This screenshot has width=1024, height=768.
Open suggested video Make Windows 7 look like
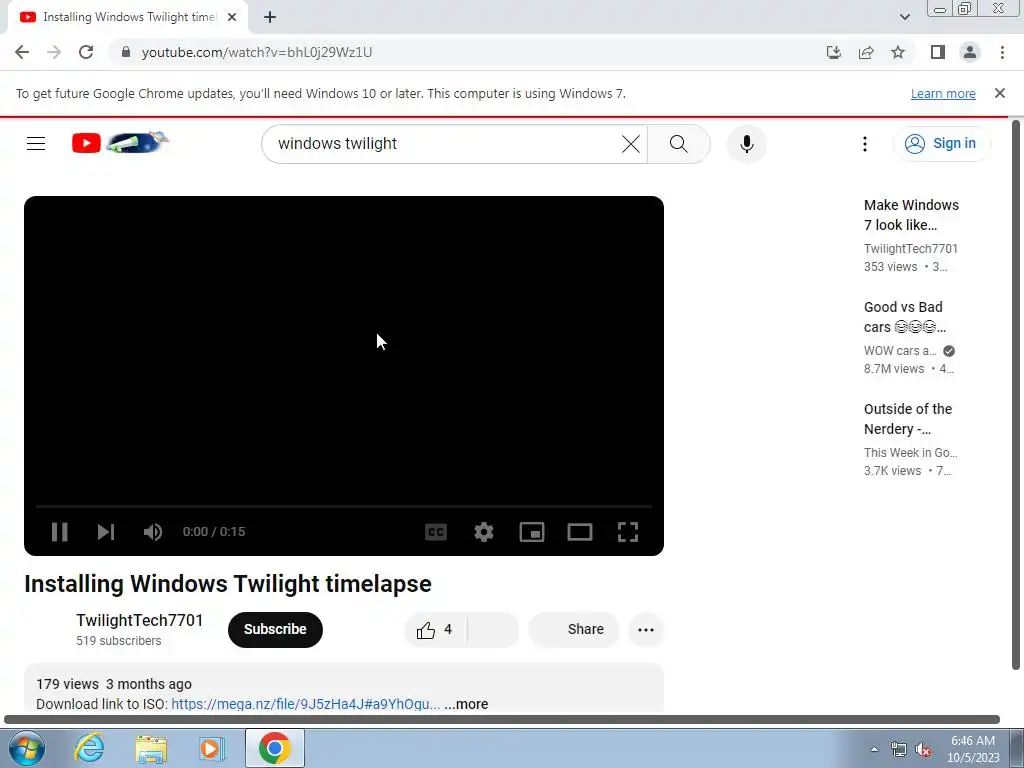[912, 215]
